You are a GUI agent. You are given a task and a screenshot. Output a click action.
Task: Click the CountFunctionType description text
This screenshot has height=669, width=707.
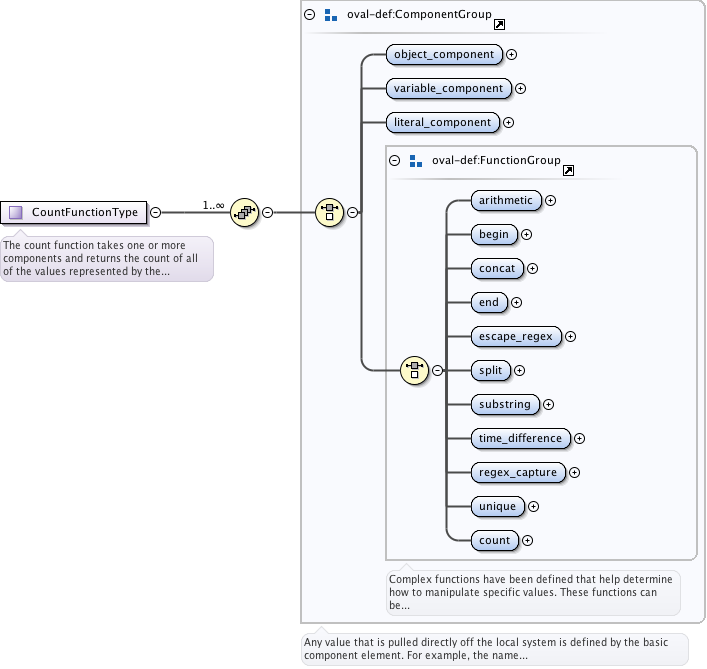click(x=106, y=258)
